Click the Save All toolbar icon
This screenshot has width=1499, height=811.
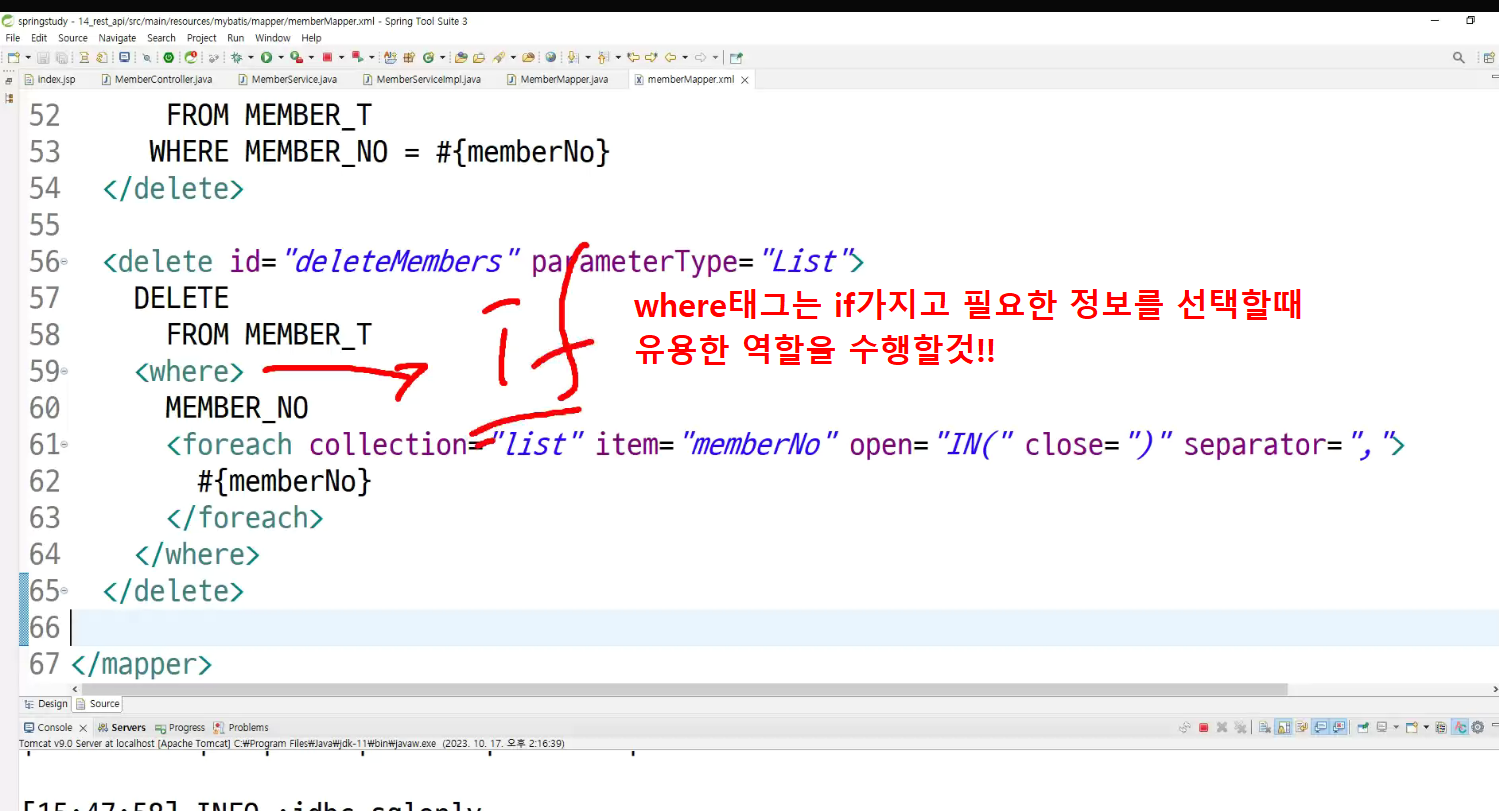(x=61, y=58)
